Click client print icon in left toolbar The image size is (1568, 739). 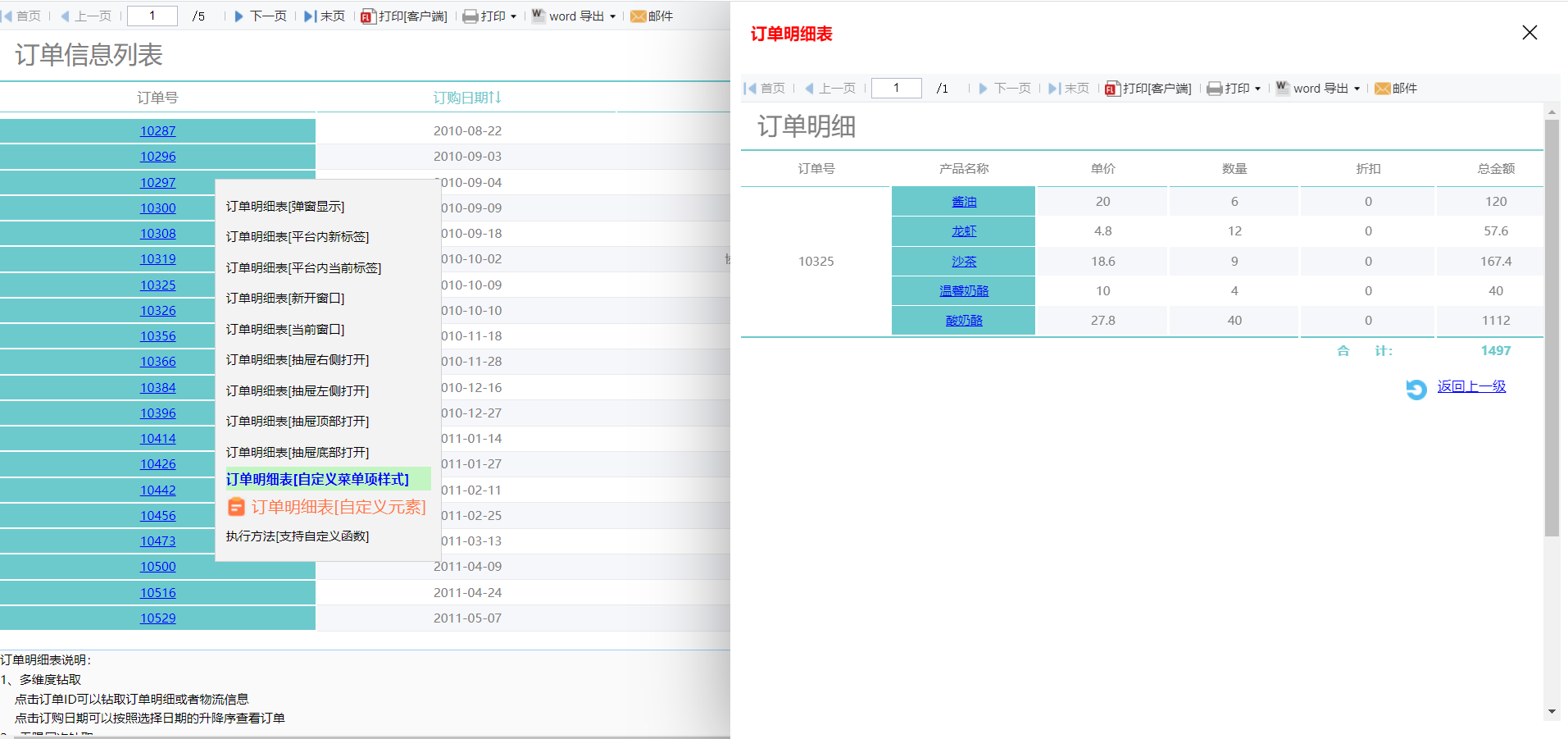click(x=368, y=16)
